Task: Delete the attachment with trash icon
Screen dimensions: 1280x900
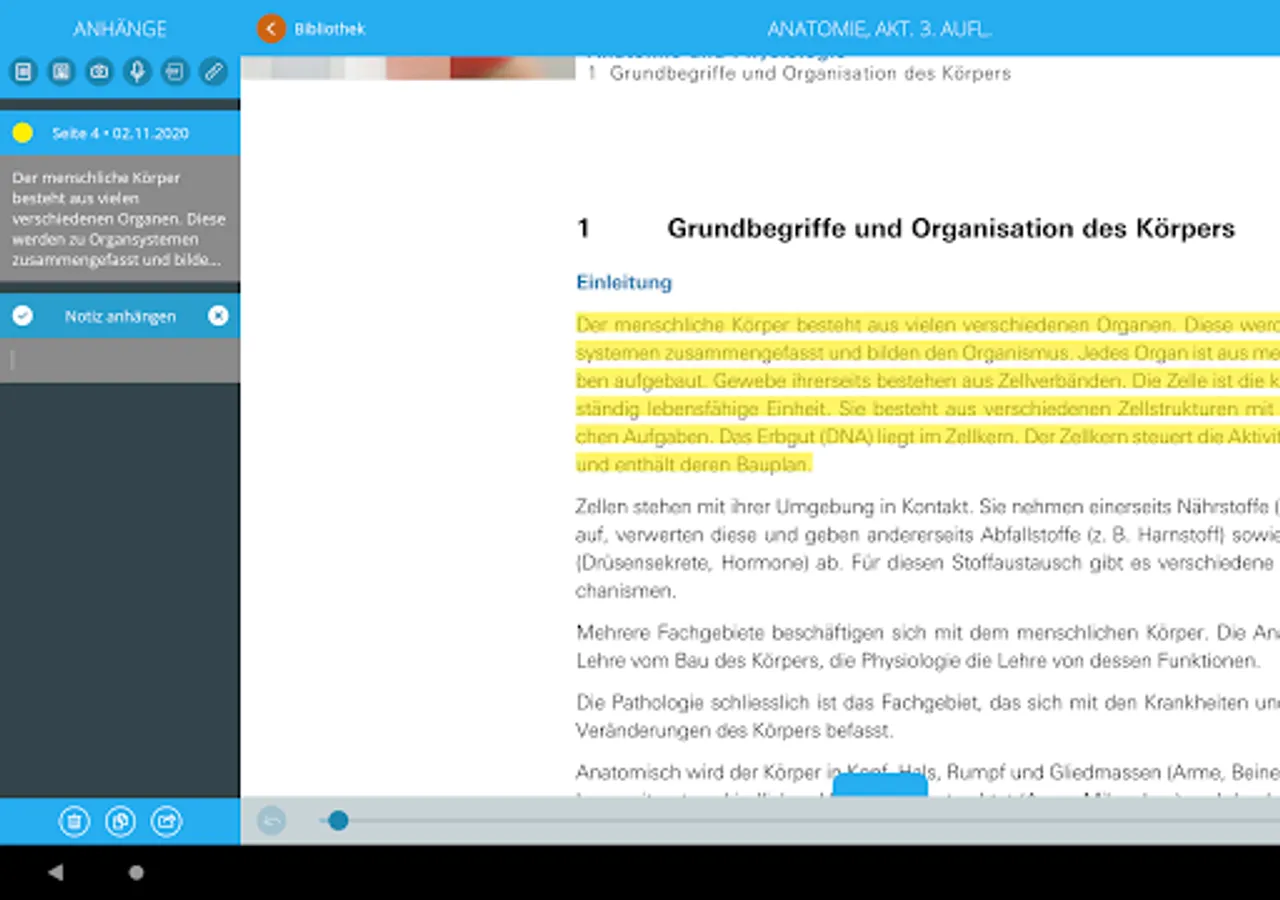Action: pos(73,822)
